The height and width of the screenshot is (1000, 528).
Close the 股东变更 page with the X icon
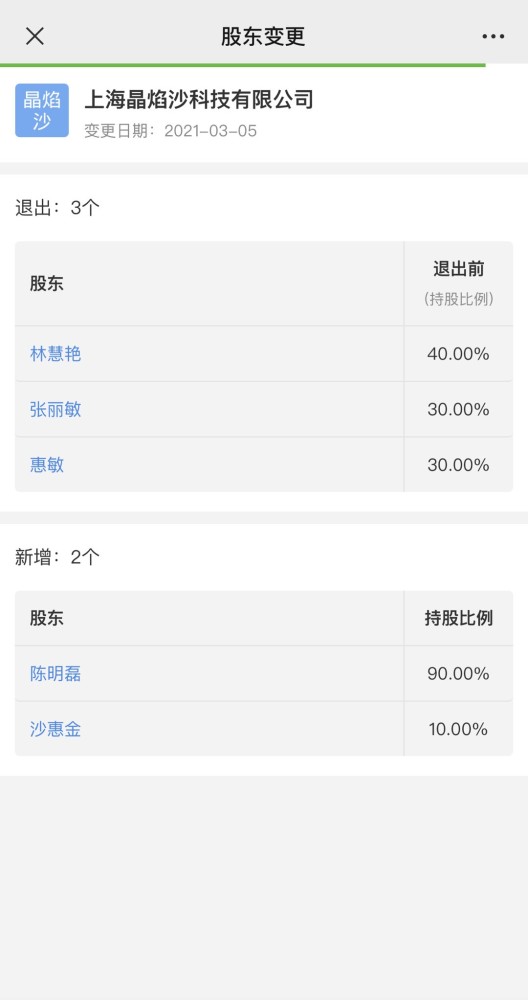coord(34,36)
